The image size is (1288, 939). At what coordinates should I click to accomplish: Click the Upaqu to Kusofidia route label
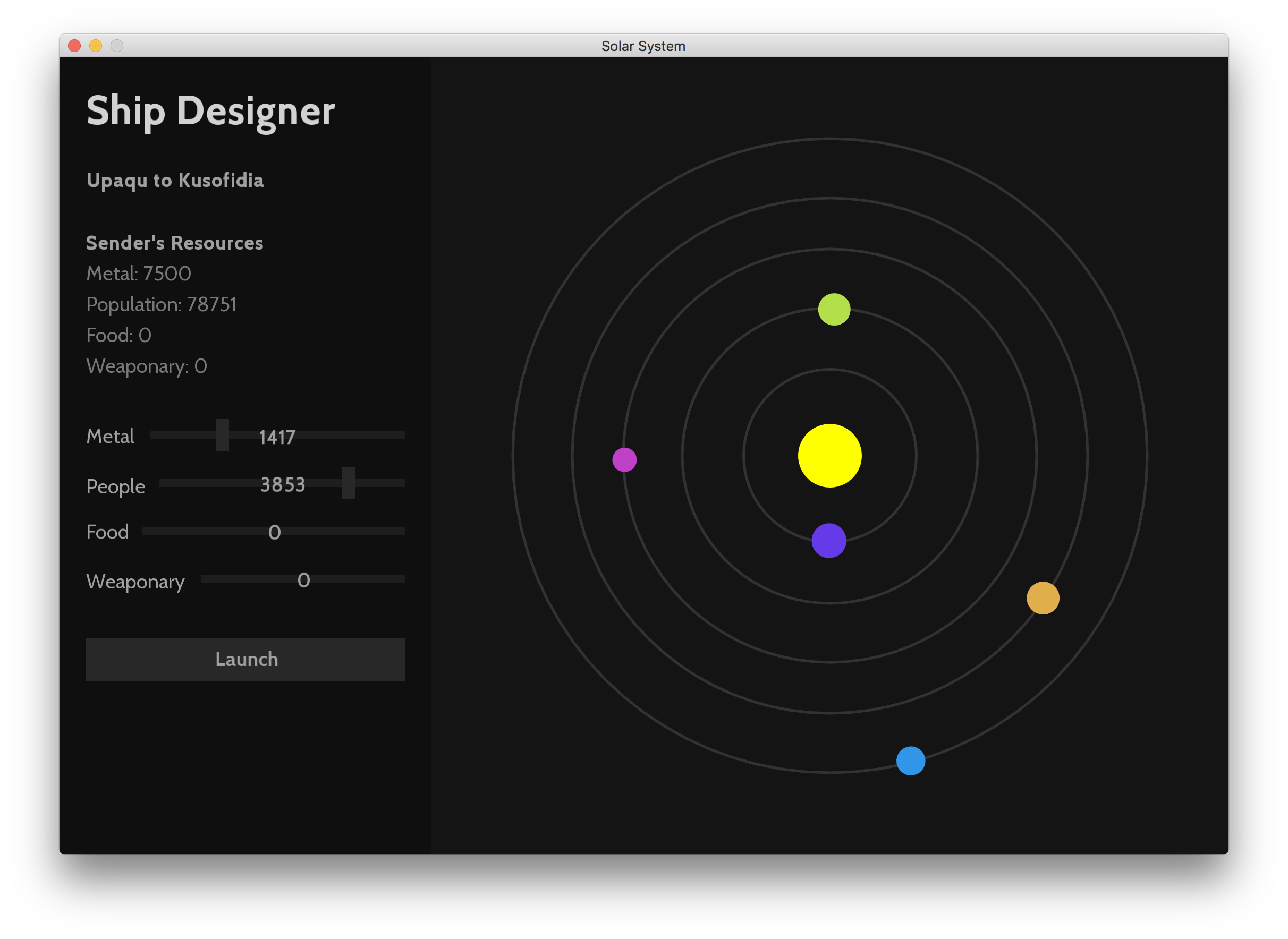coord(175,181)
